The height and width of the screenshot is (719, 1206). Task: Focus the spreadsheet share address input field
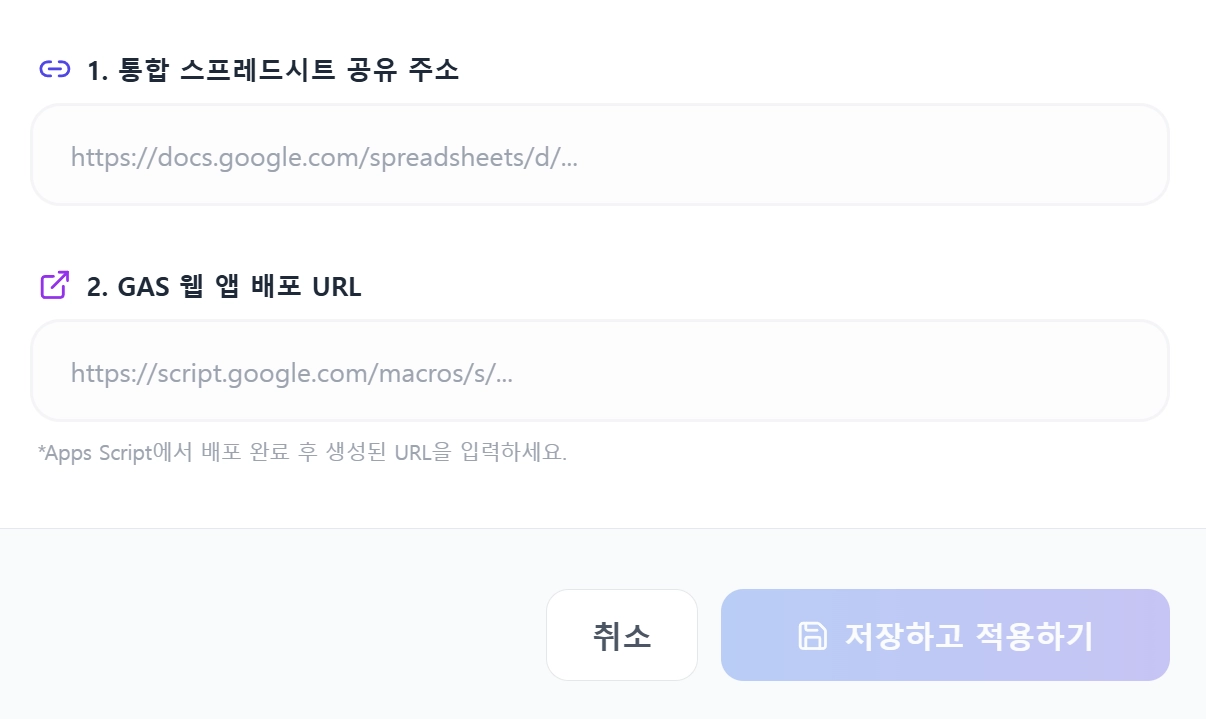point(600,156)
